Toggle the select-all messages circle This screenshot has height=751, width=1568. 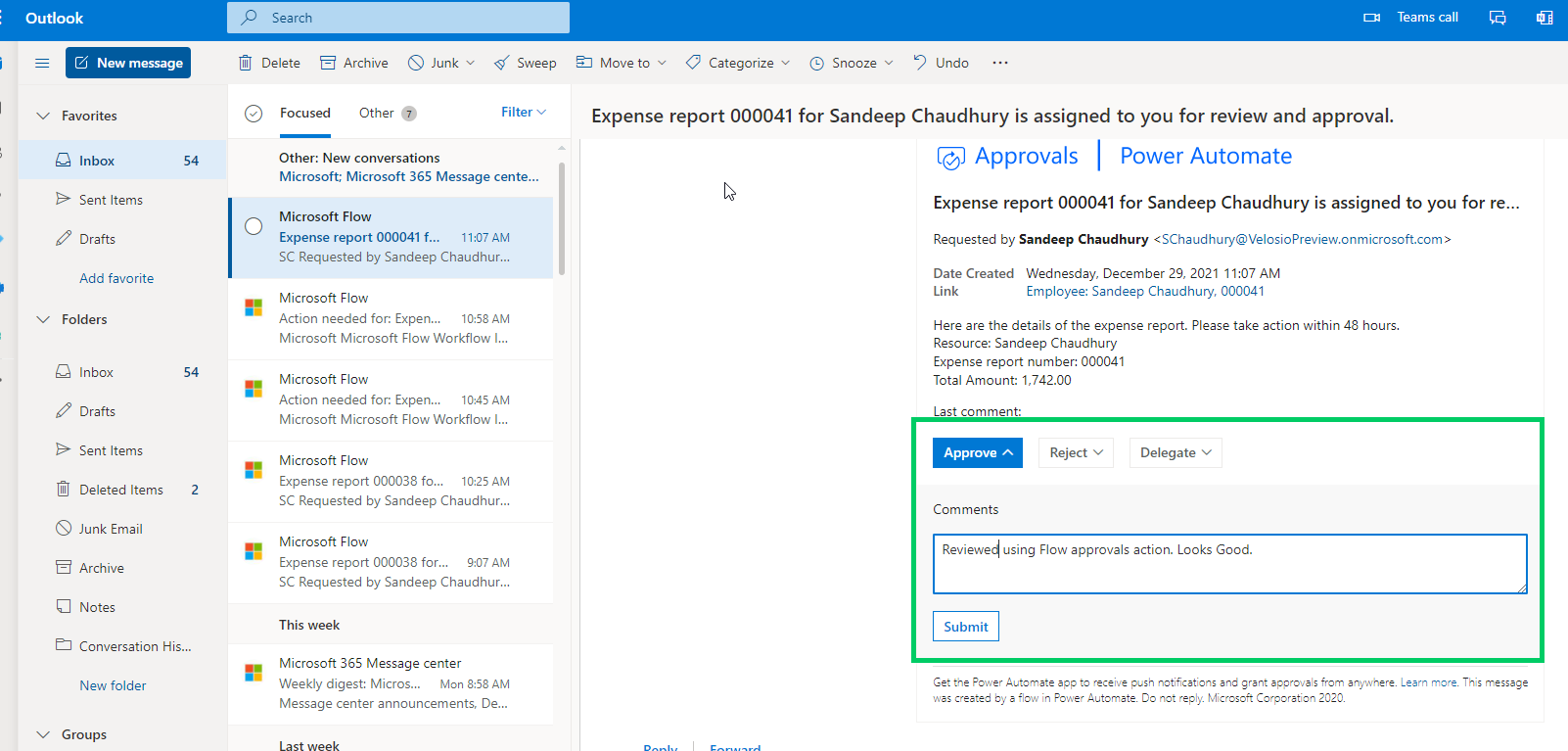pyautogui.click(x=254, y=114)
